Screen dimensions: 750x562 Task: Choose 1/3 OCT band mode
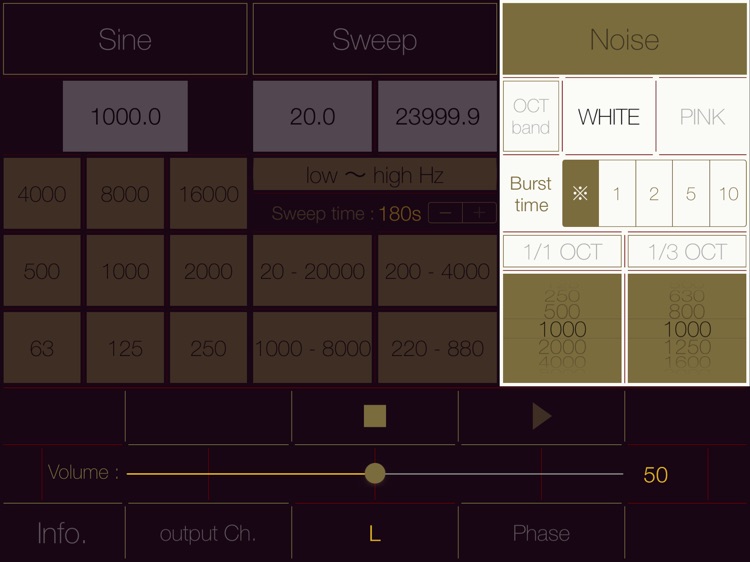687,252
